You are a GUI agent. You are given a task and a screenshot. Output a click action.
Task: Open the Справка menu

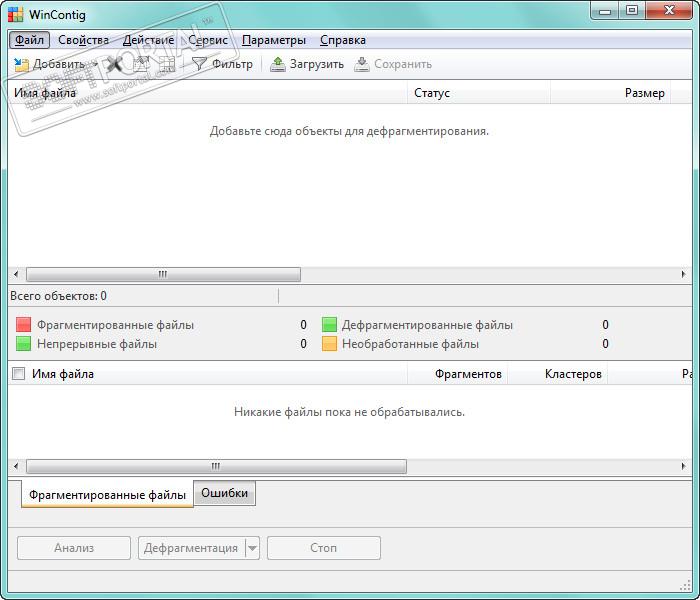coord(343,40)
